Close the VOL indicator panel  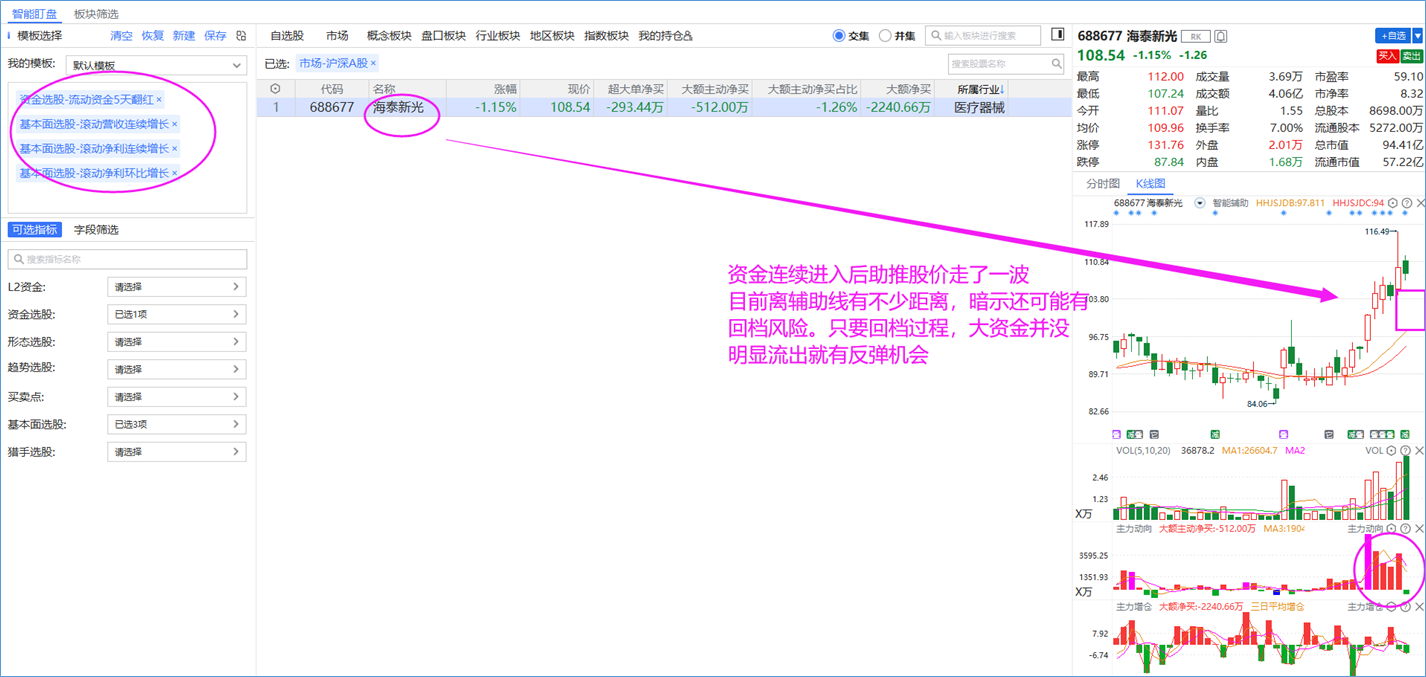[1420, 451]
